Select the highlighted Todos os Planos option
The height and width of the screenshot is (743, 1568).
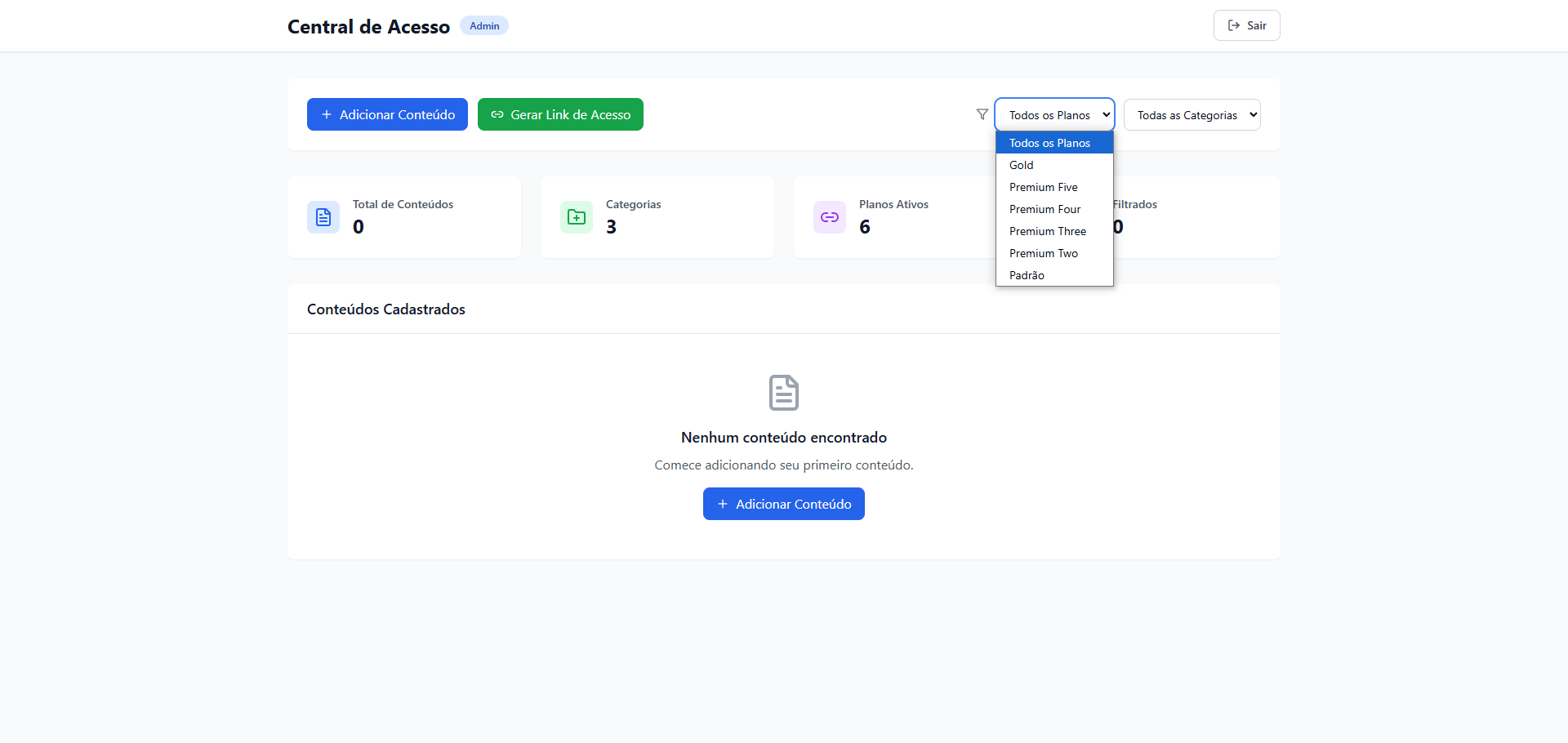point(1054,143)
